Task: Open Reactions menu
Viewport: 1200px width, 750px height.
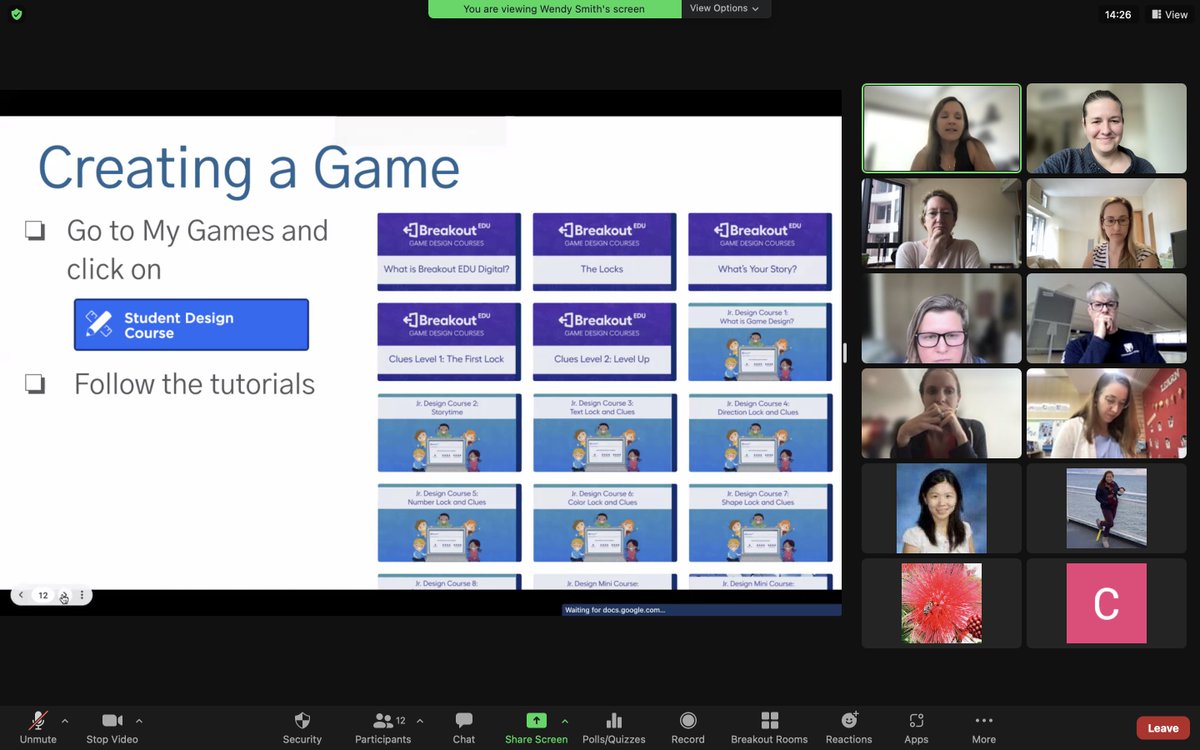Action: pyautogui.click(x=849, y=727)
